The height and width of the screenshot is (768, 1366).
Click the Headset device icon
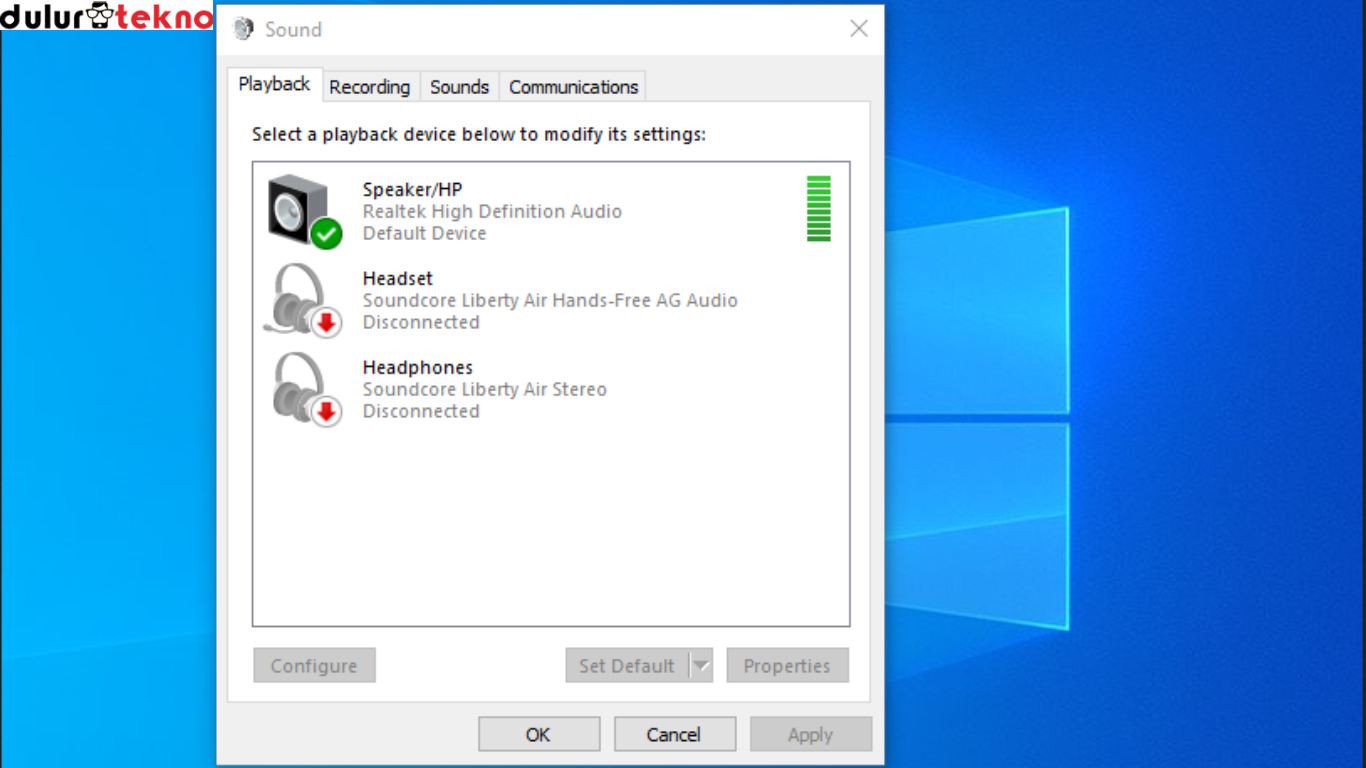click(x=303, y=300)
